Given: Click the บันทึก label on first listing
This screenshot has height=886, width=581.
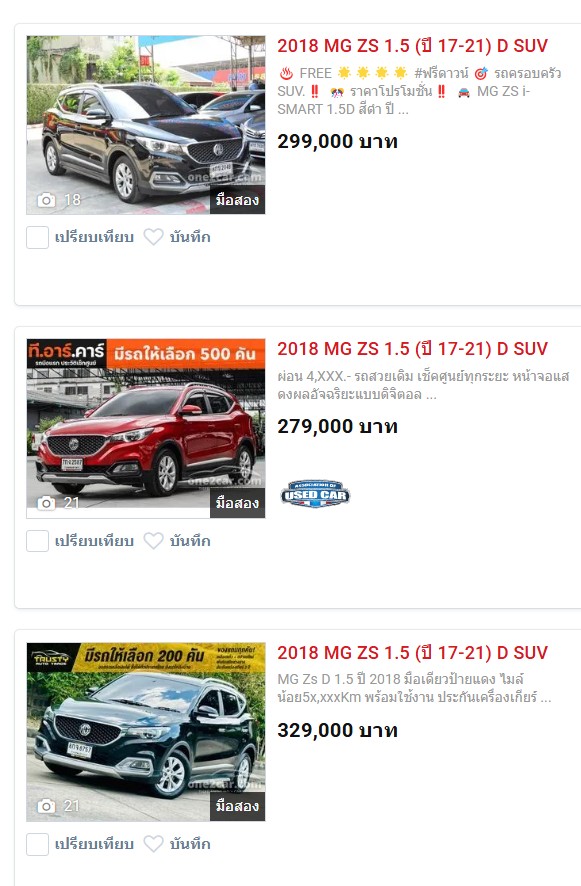Looking at the screenshot, I should click(x=190, y=237).
